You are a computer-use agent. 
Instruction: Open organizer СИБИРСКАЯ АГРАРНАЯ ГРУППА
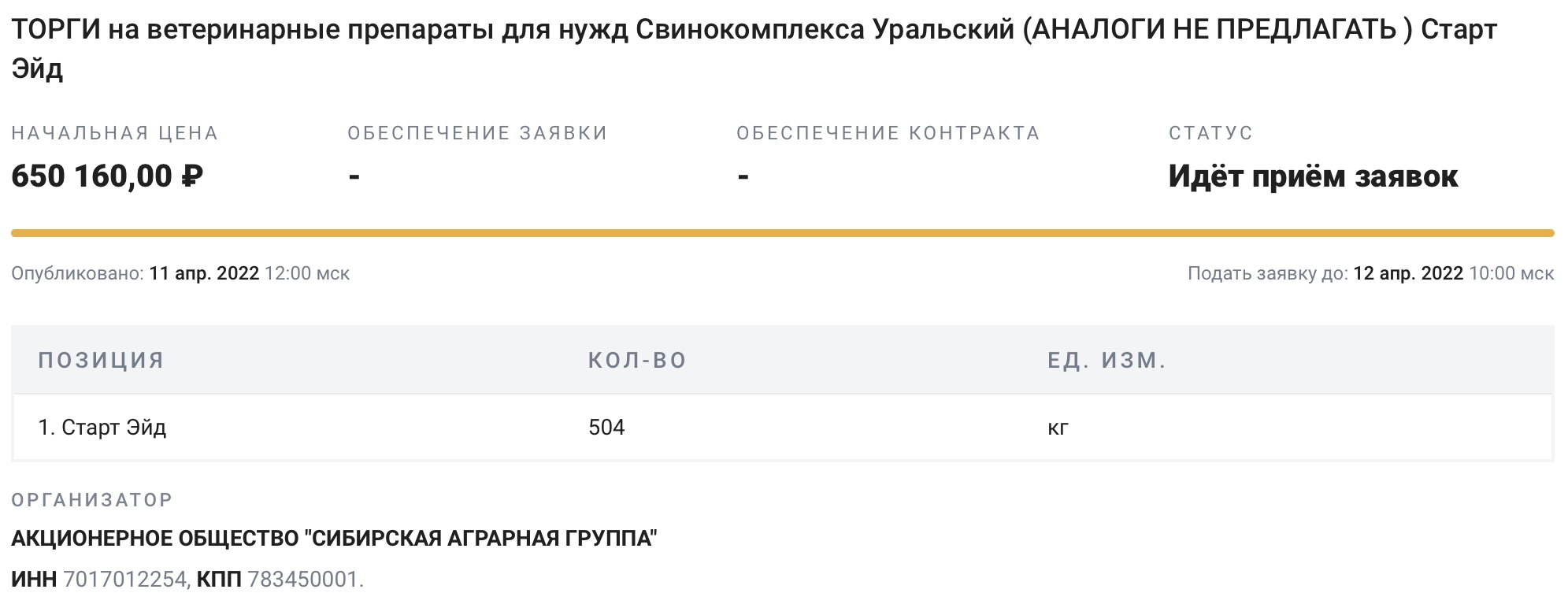coord(334,539)
